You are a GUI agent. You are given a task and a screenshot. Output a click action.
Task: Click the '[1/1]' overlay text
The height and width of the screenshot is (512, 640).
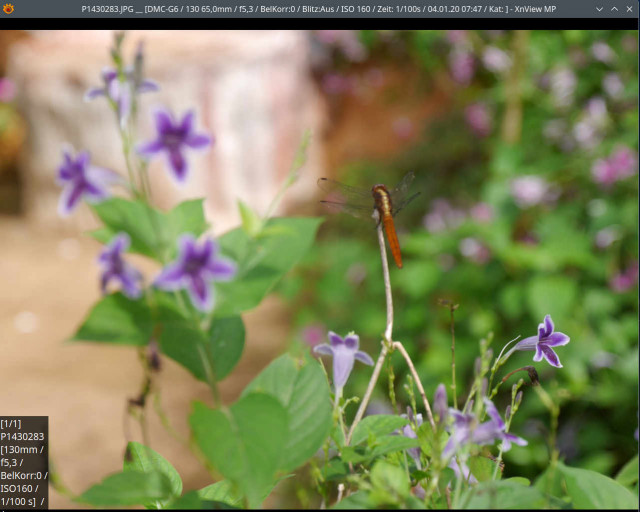(11, 423)
